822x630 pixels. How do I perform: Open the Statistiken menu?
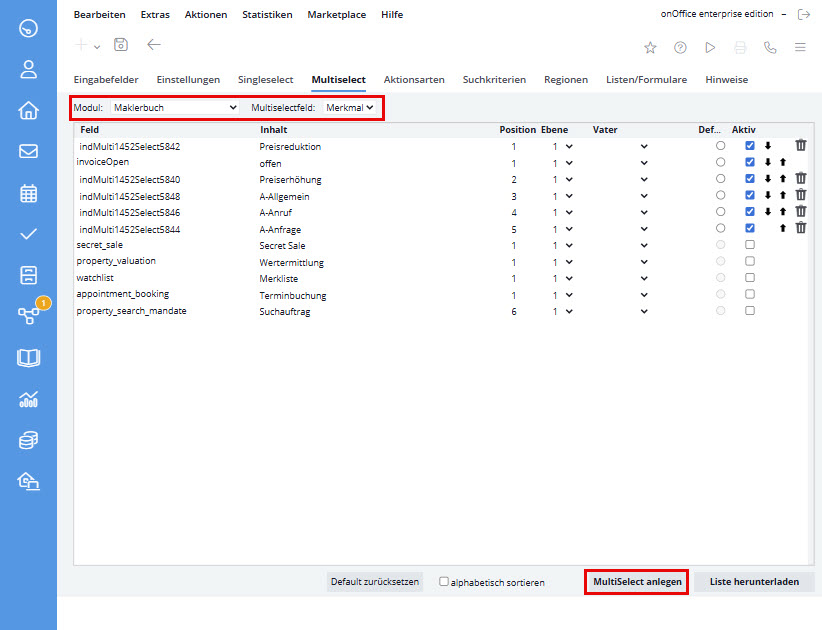coord(267,15)
